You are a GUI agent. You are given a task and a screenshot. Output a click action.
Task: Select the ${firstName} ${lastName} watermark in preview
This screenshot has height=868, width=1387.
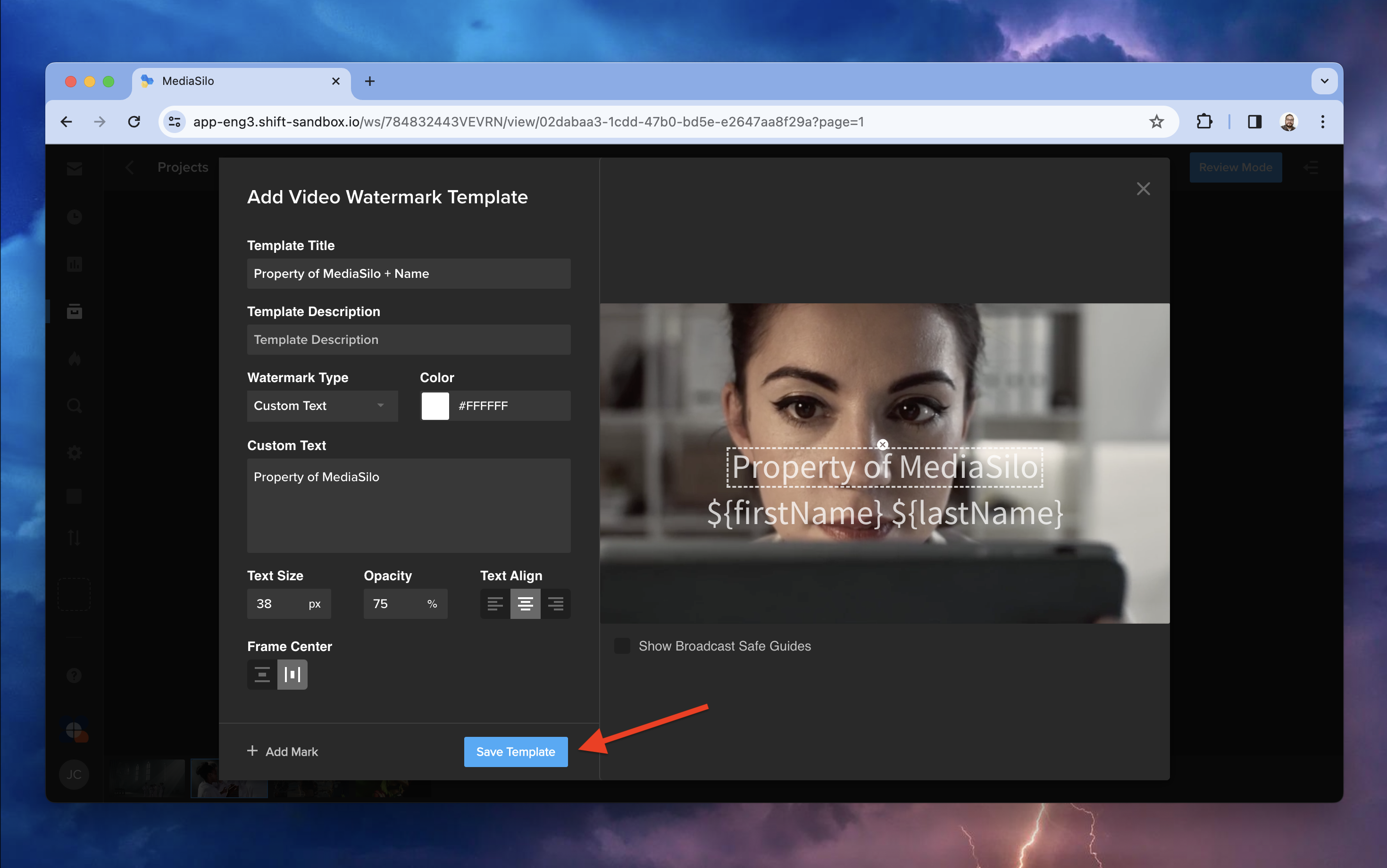click(x=885, y=513)
